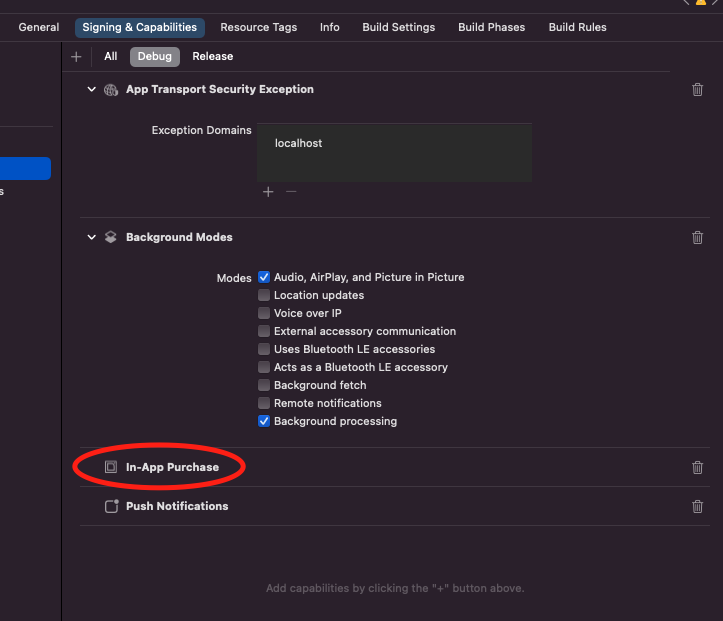Select the Release configuration filter
The image size is (723, 621).
[x=213, y=56]
